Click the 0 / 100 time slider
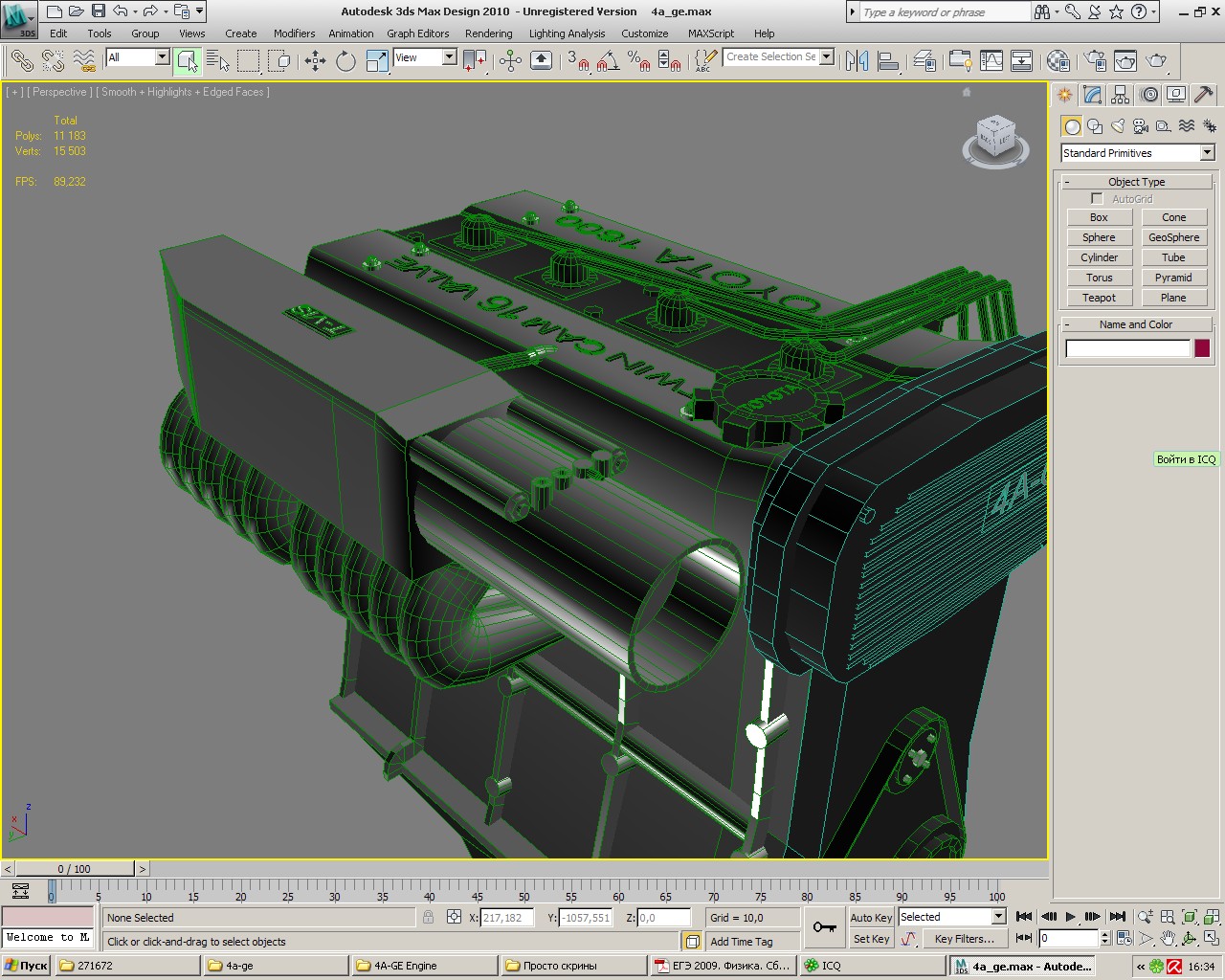This screenshot has width=1225, height=980. pyautogui.click(x=75, y=869)
